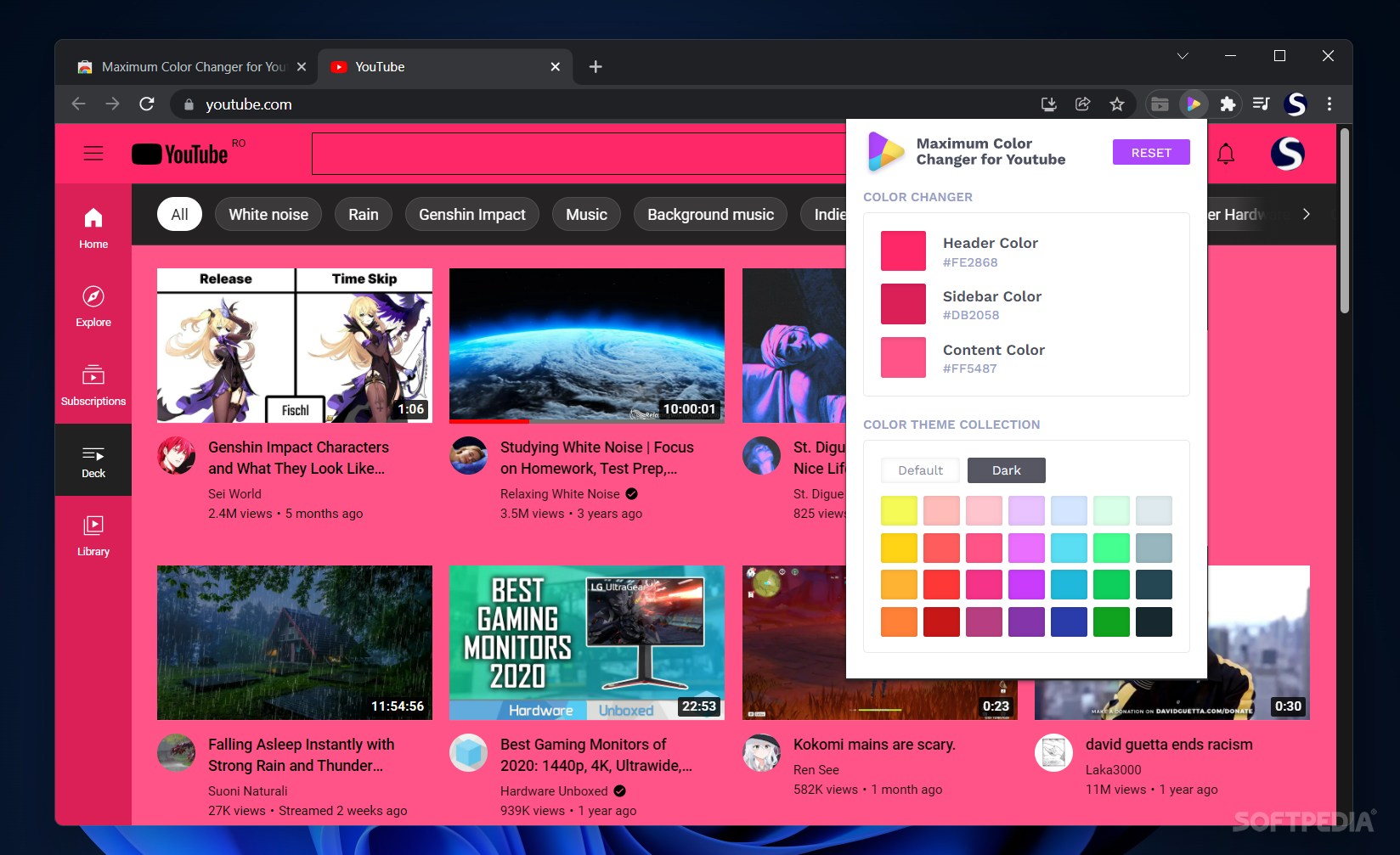The height and width of the screenshot is (855, 1400).
Task: Select the All category chip
Action: pyautogui.click(x=179, y=214)
